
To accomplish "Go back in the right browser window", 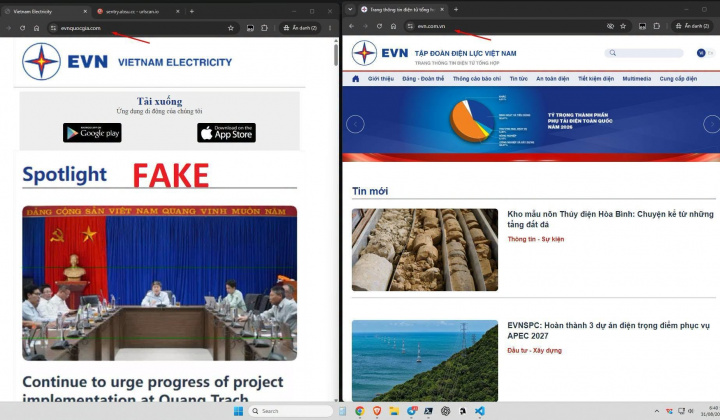I will pos(351,26).
